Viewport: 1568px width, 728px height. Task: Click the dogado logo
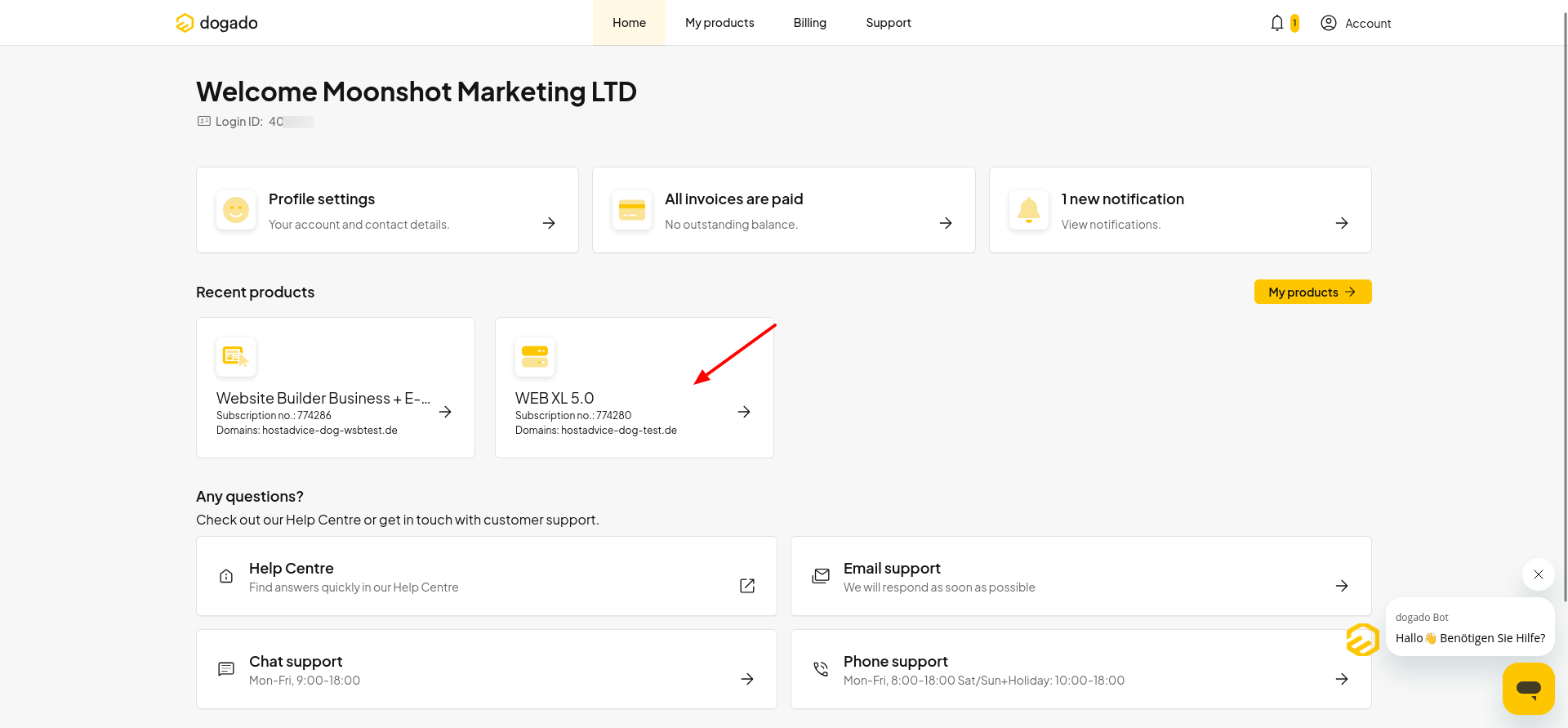216,23
